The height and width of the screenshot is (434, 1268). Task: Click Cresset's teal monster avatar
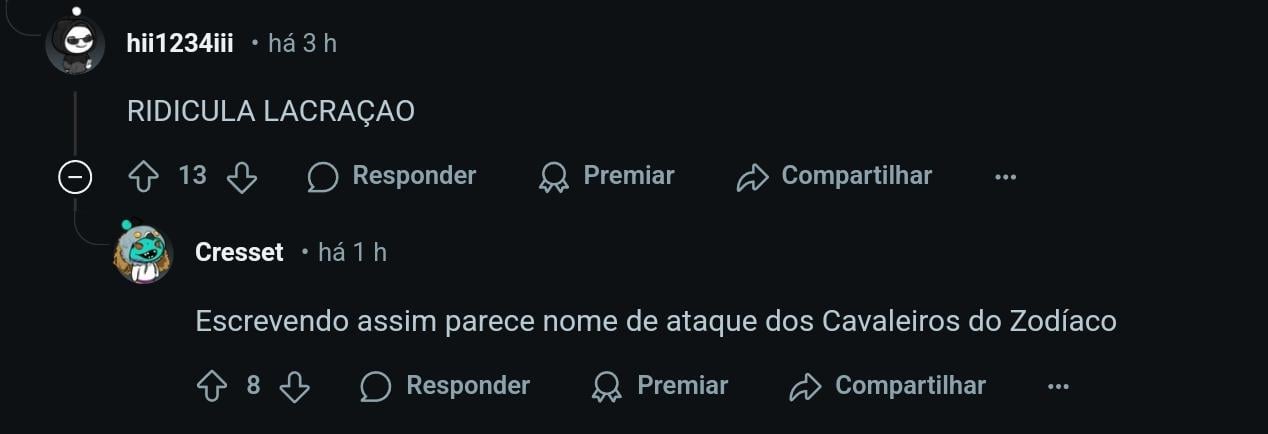143,253
